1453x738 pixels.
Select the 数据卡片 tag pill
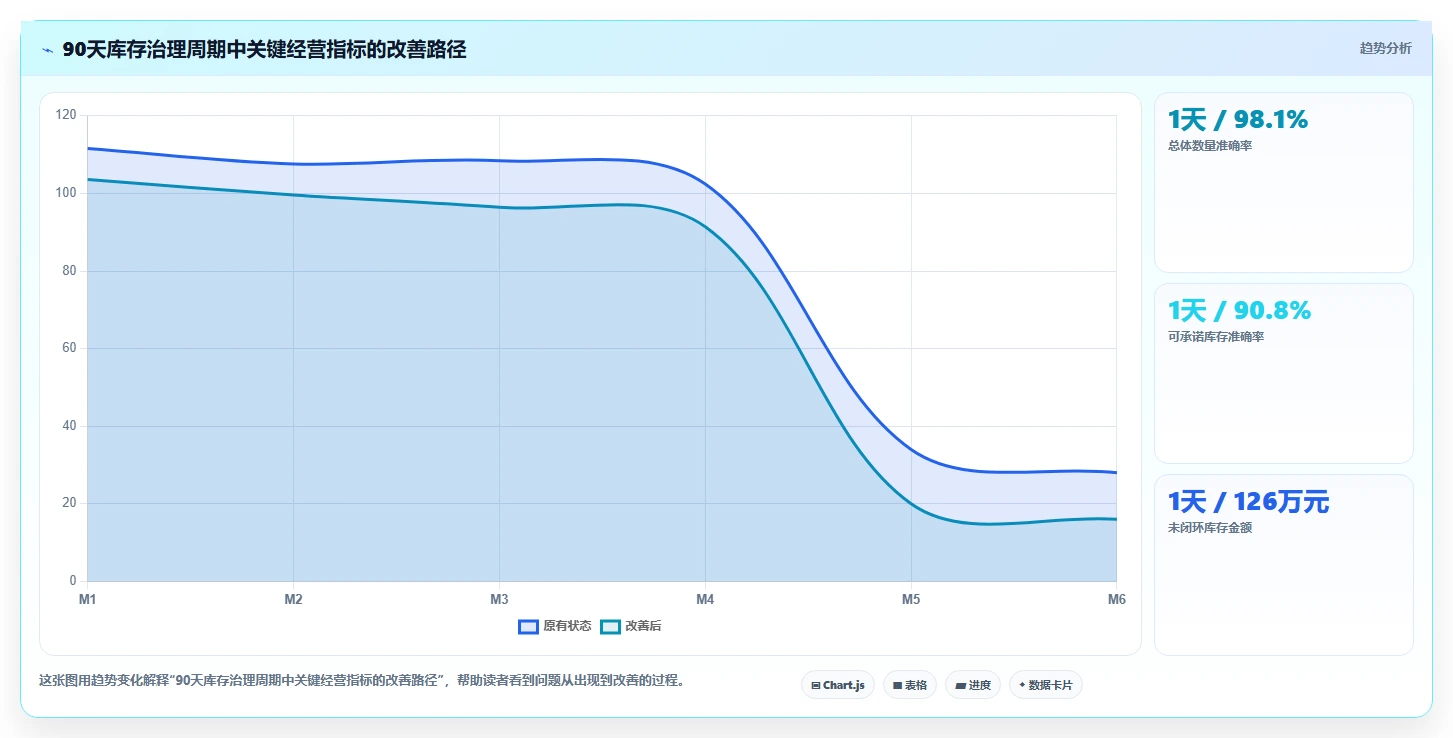(1045, 685)
